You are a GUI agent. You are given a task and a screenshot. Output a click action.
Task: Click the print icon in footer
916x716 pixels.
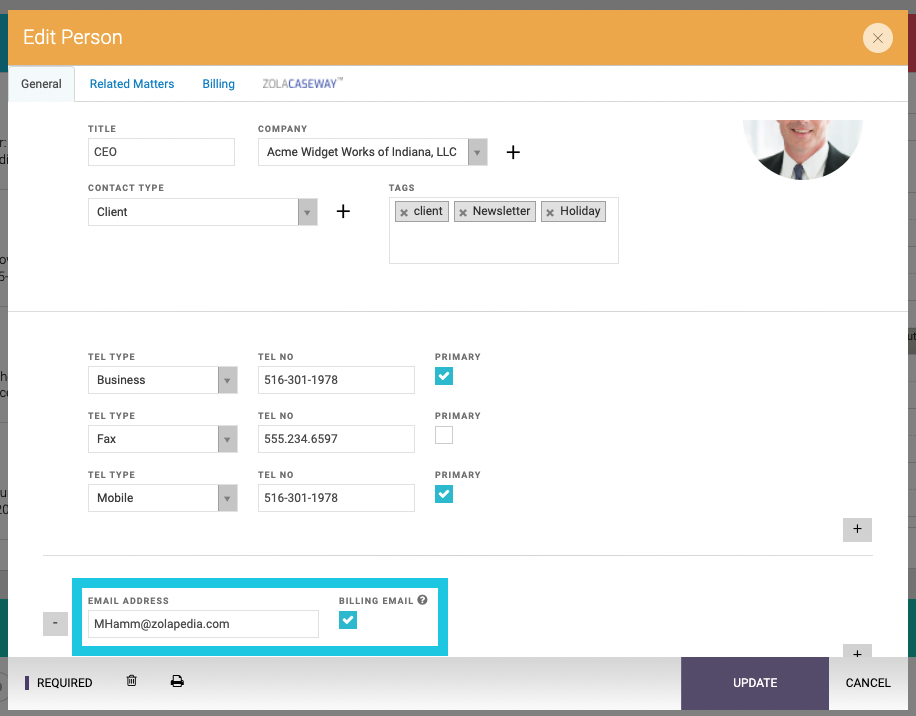177,681
